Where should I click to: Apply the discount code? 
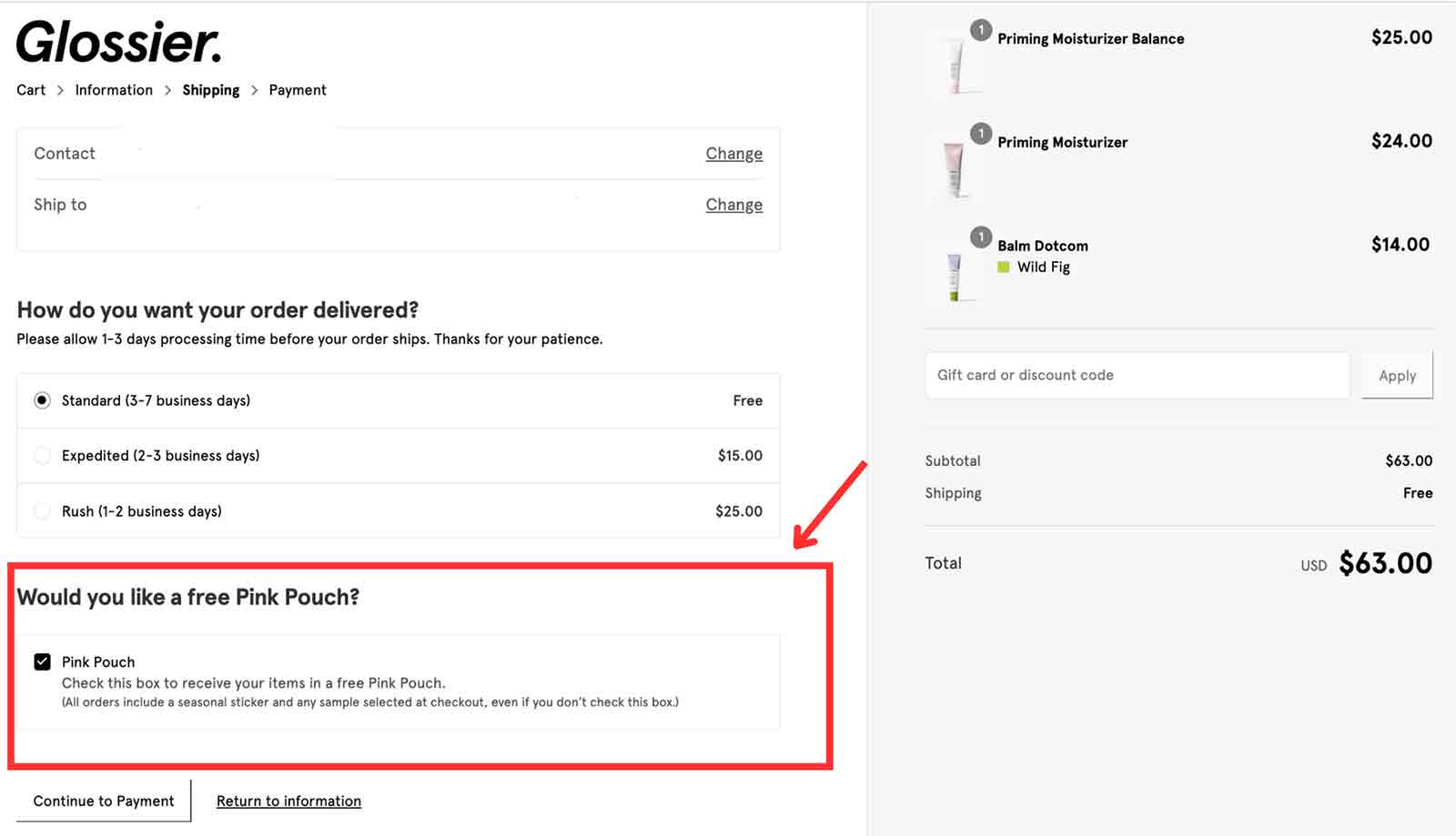pyautogui.click(x=1397, y=376)
